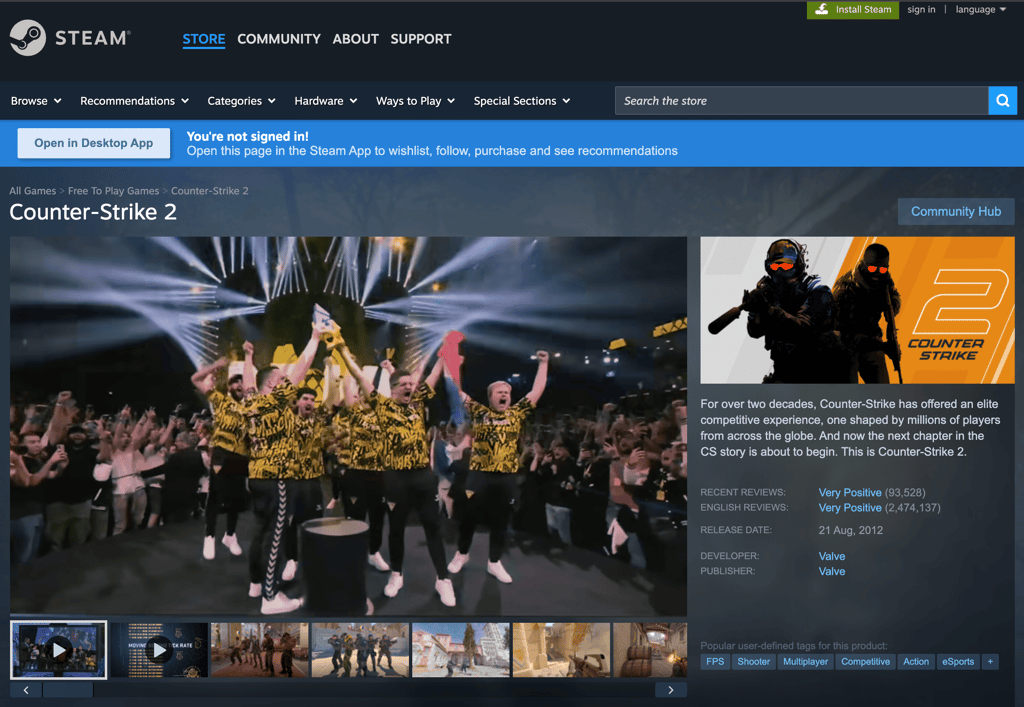Click Open in Desktop App button
This screenshot has width=1024, height=707.
click(x=93, y=143)
